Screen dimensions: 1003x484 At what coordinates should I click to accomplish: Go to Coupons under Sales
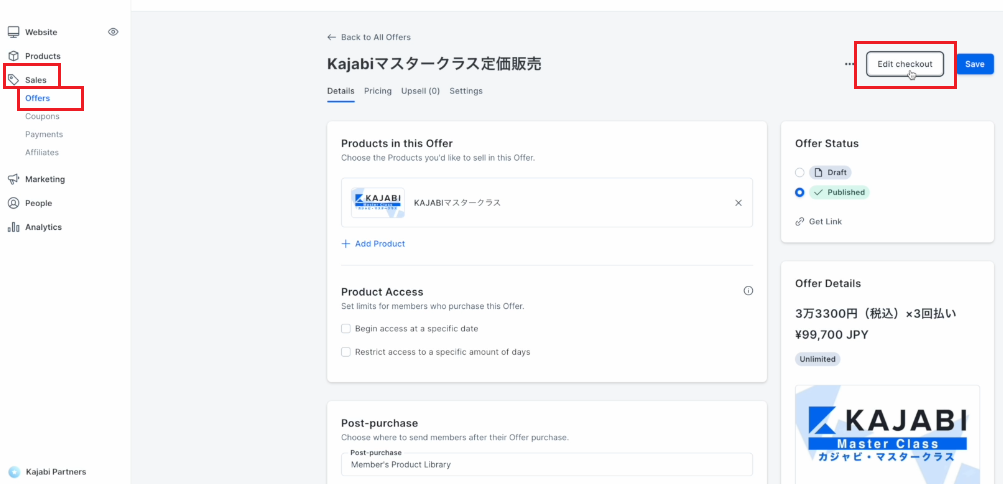click(42, 116)
